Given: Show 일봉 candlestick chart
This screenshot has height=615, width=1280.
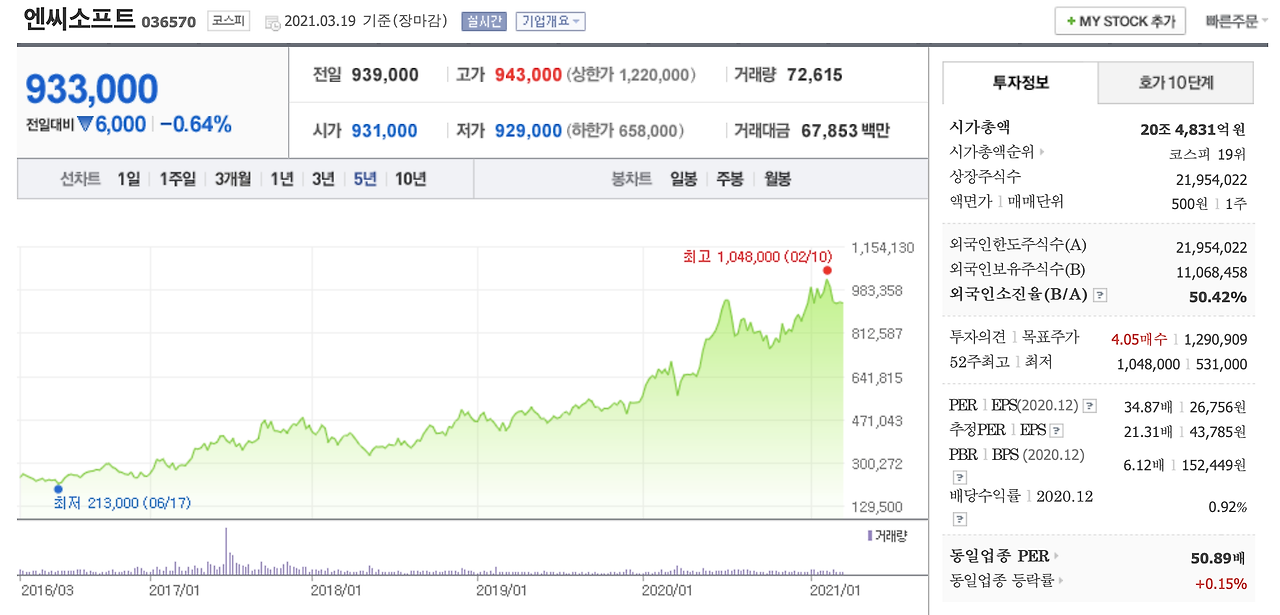Looking at the screenshot, I should 684,179.
